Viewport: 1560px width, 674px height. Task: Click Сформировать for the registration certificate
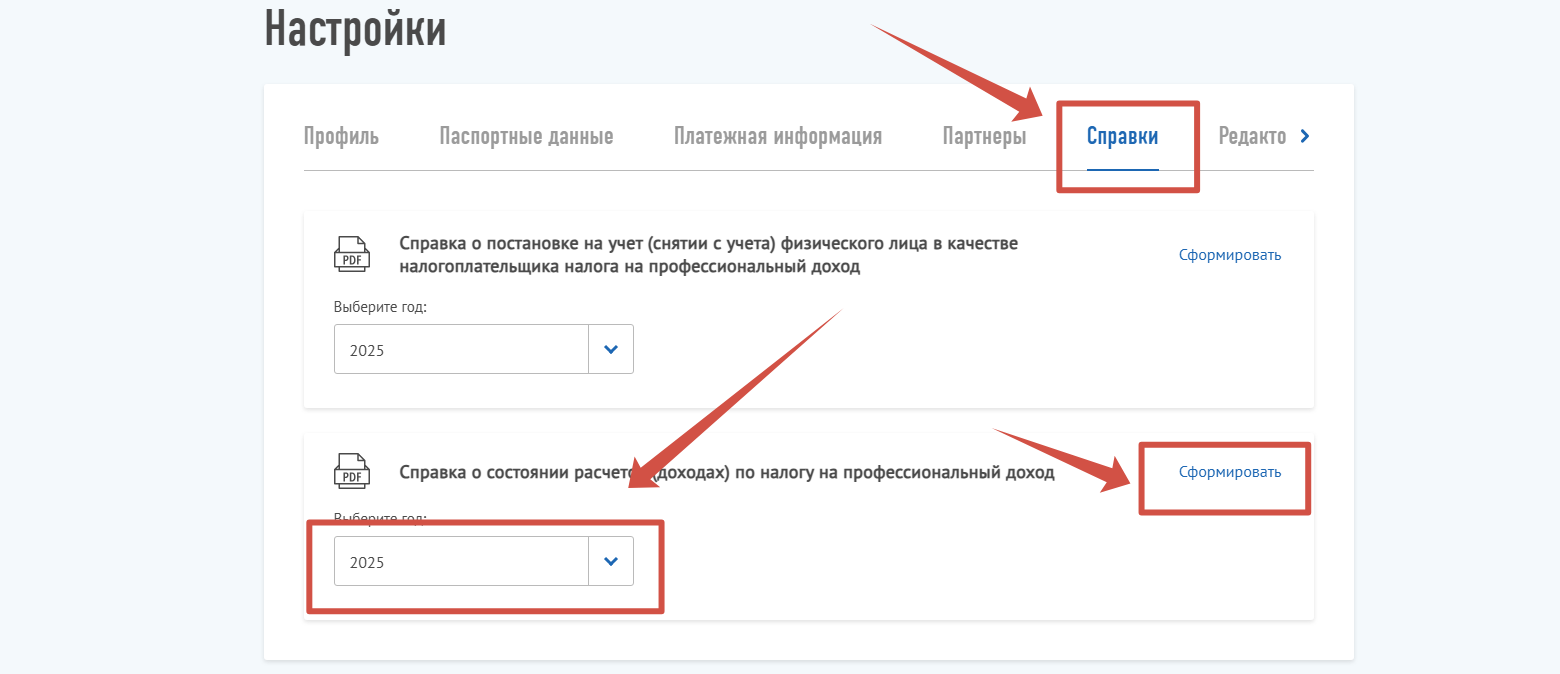tap(1229, 255)
